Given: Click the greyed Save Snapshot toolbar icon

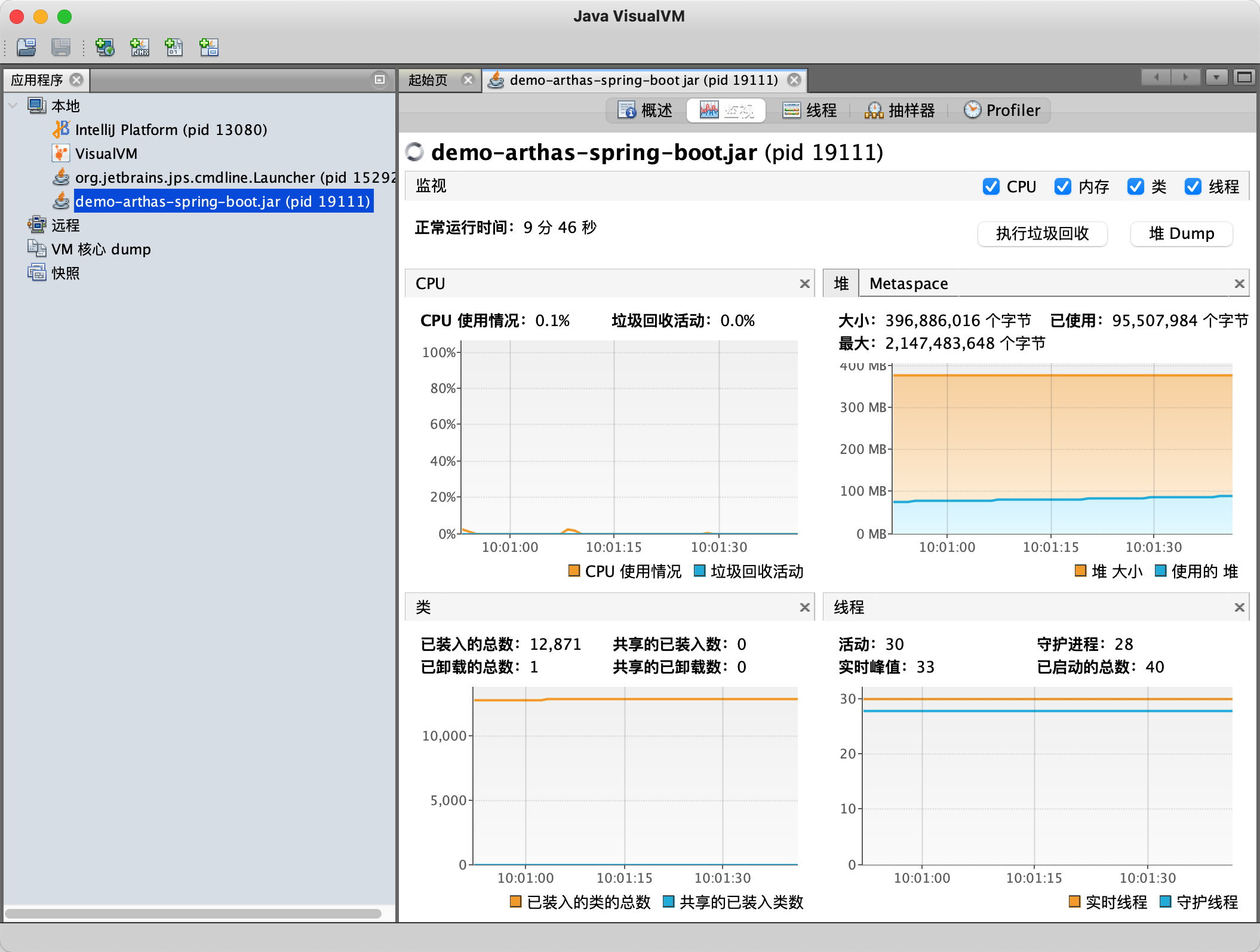Looking at the screenshot, I should (x=61, y=47).
